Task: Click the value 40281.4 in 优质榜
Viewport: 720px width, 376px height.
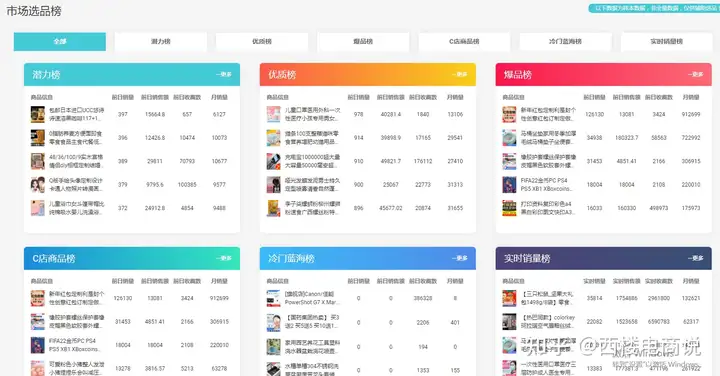Action: [x=391, y=114]
